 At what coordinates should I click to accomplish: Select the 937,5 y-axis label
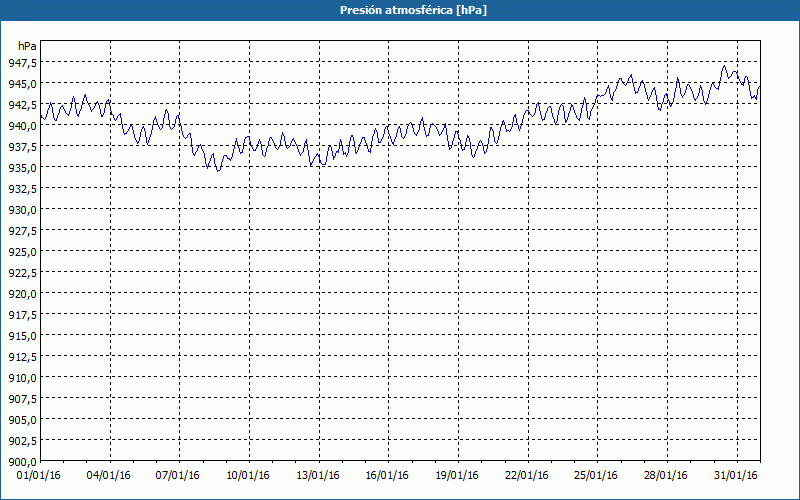coord(22,146)
